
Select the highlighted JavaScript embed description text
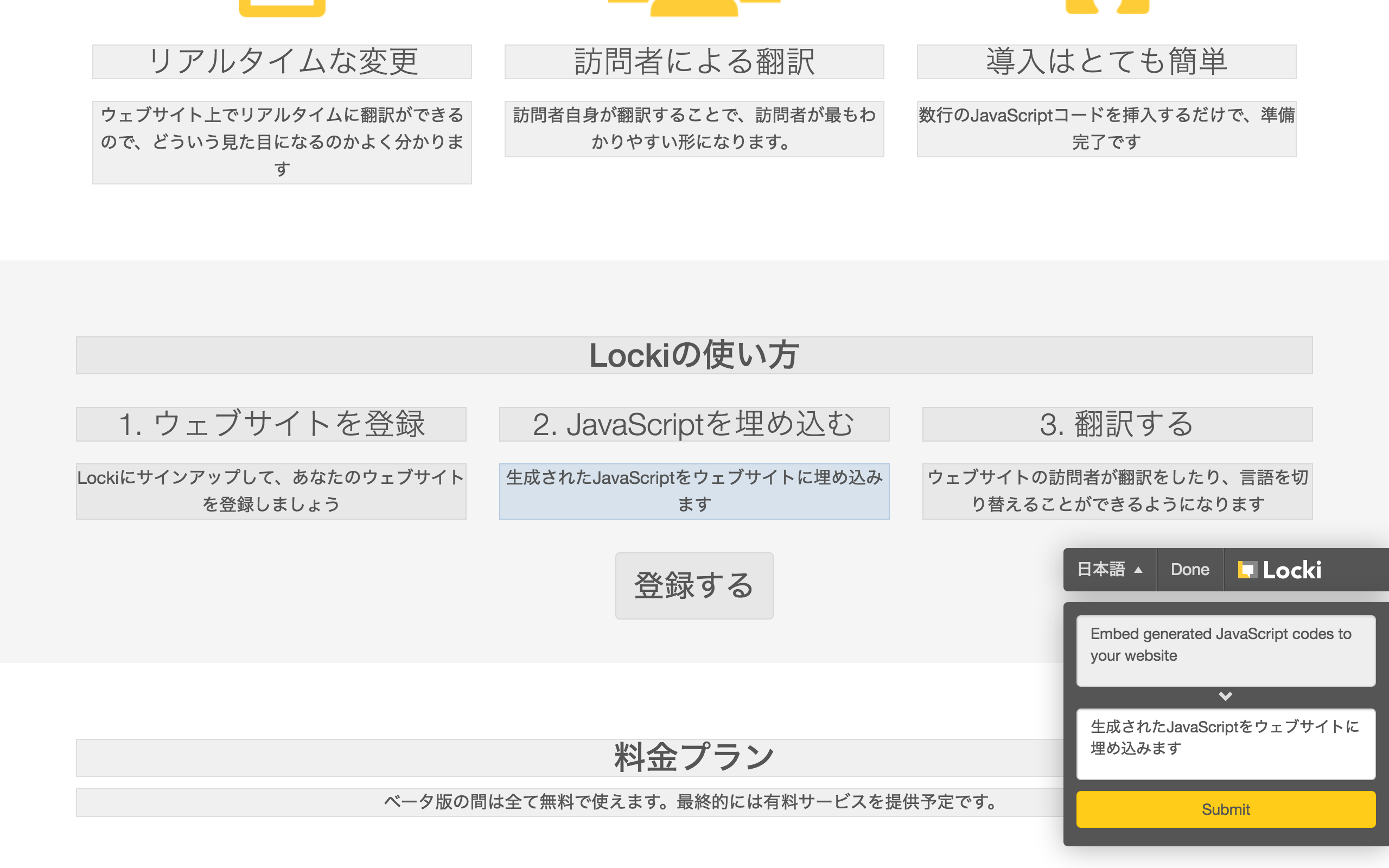(693, 491)
